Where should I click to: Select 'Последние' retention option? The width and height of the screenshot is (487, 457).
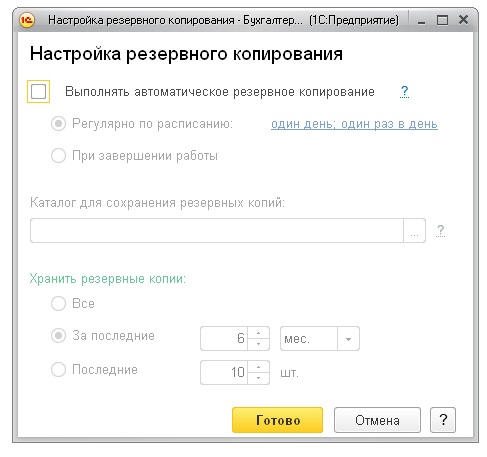point(58,370)
